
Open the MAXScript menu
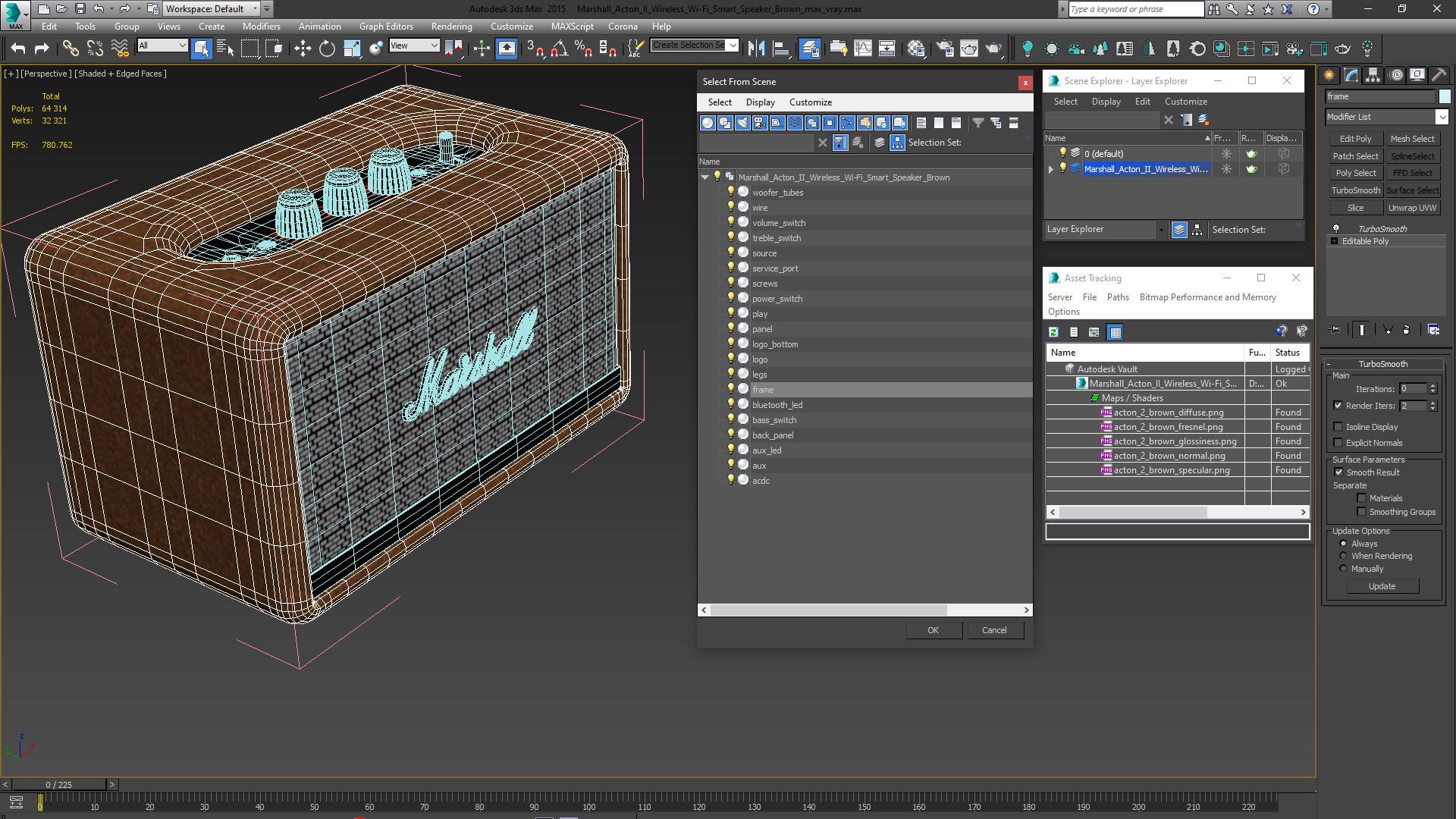573,27
